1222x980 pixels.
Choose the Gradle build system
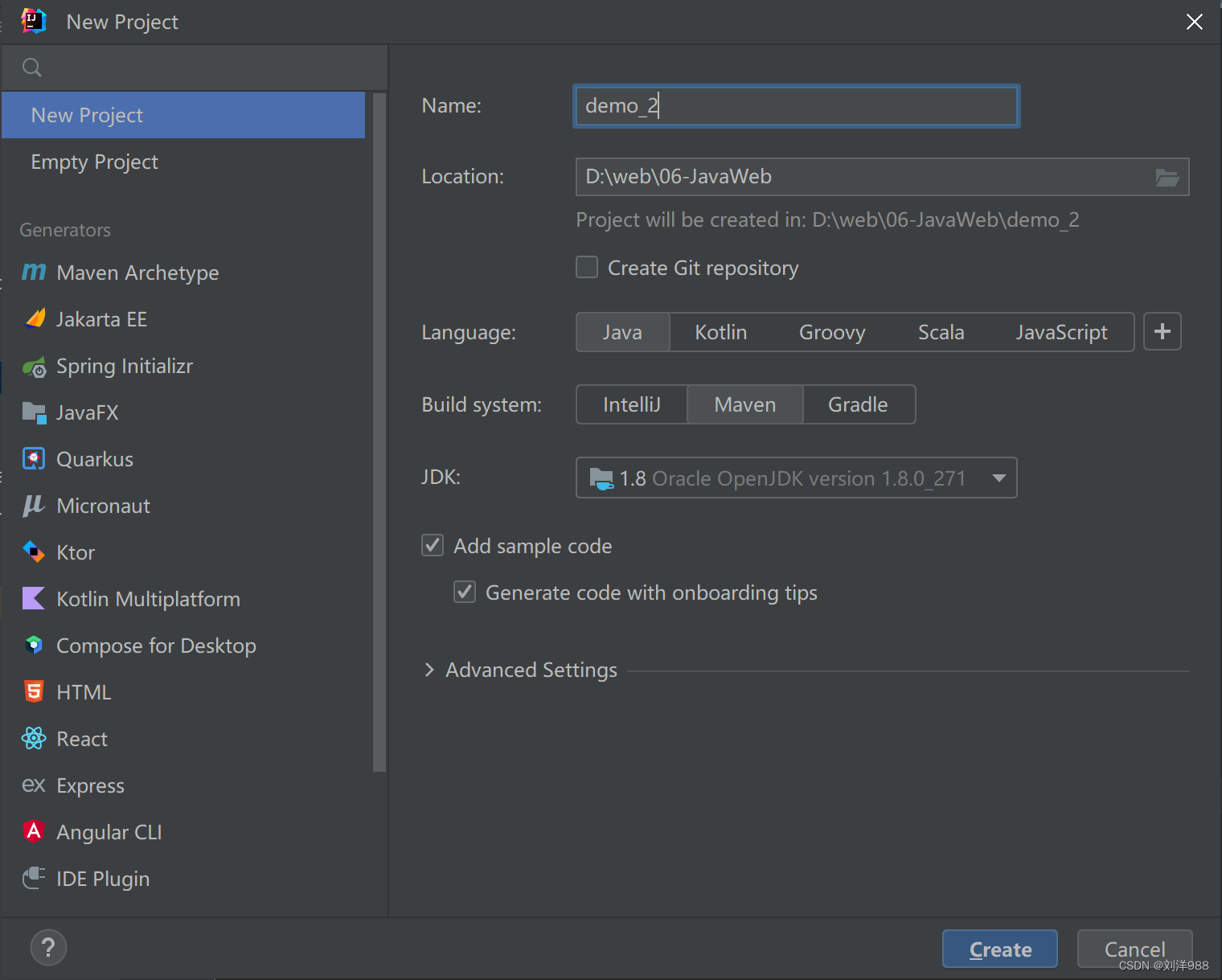859,404
